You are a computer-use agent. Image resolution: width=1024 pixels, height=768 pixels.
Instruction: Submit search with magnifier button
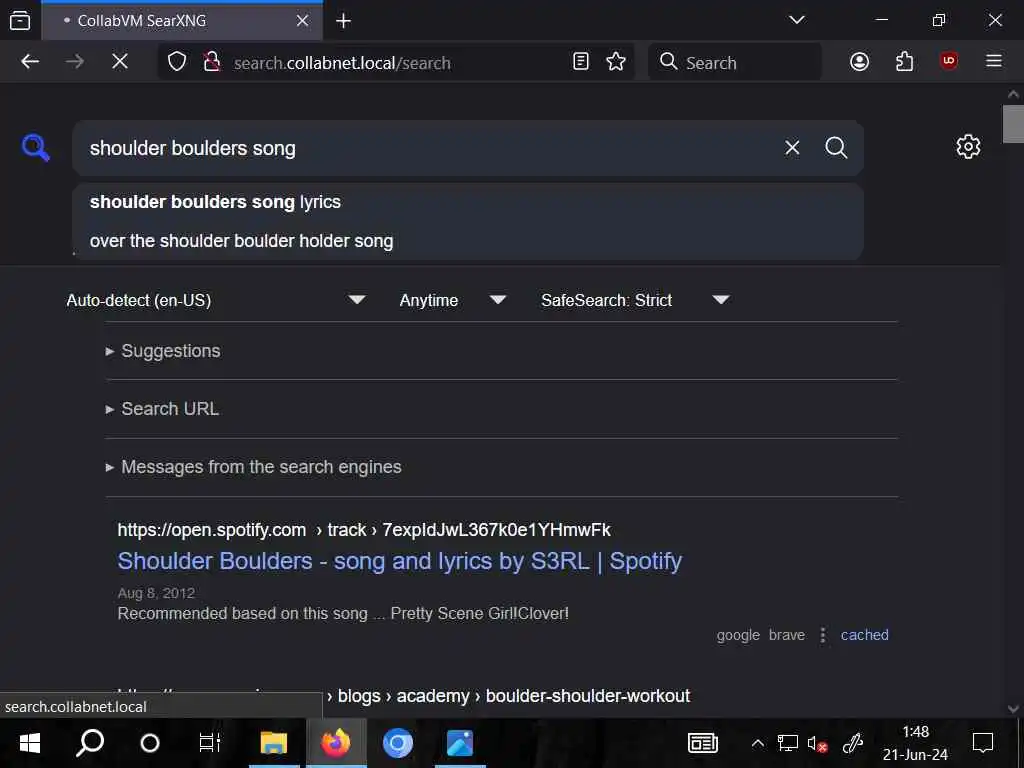click(836, 148)
